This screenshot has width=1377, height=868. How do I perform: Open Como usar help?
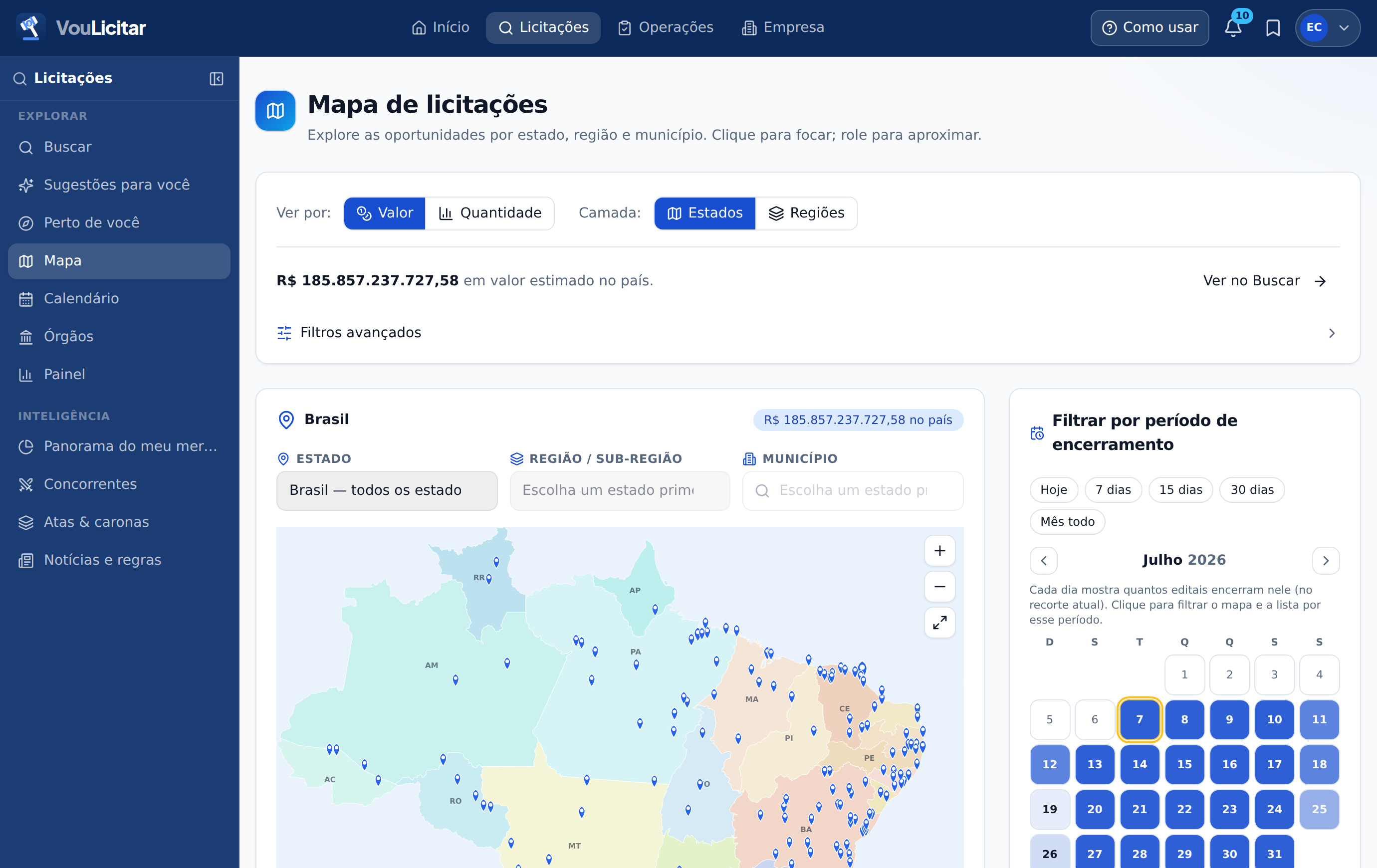(1149, 27)
